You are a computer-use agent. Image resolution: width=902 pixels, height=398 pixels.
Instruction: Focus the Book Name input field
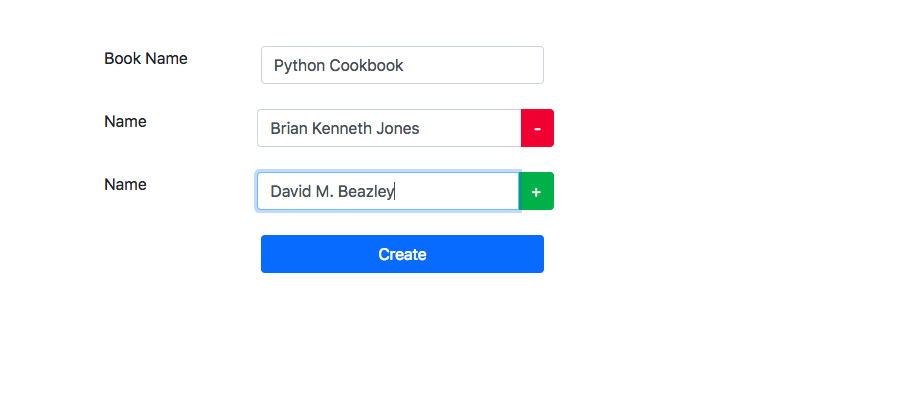coord(402,65)
